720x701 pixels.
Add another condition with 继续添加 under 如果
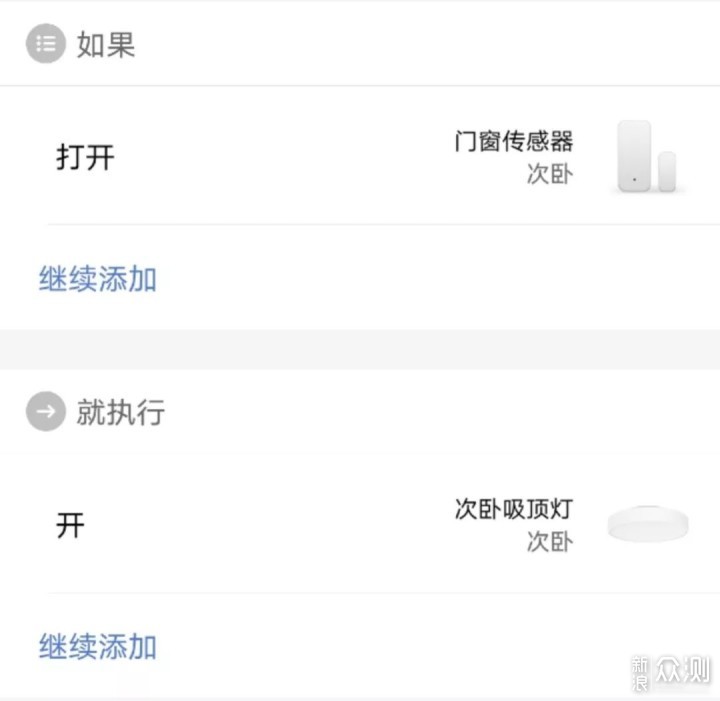(x=98, y=279)
